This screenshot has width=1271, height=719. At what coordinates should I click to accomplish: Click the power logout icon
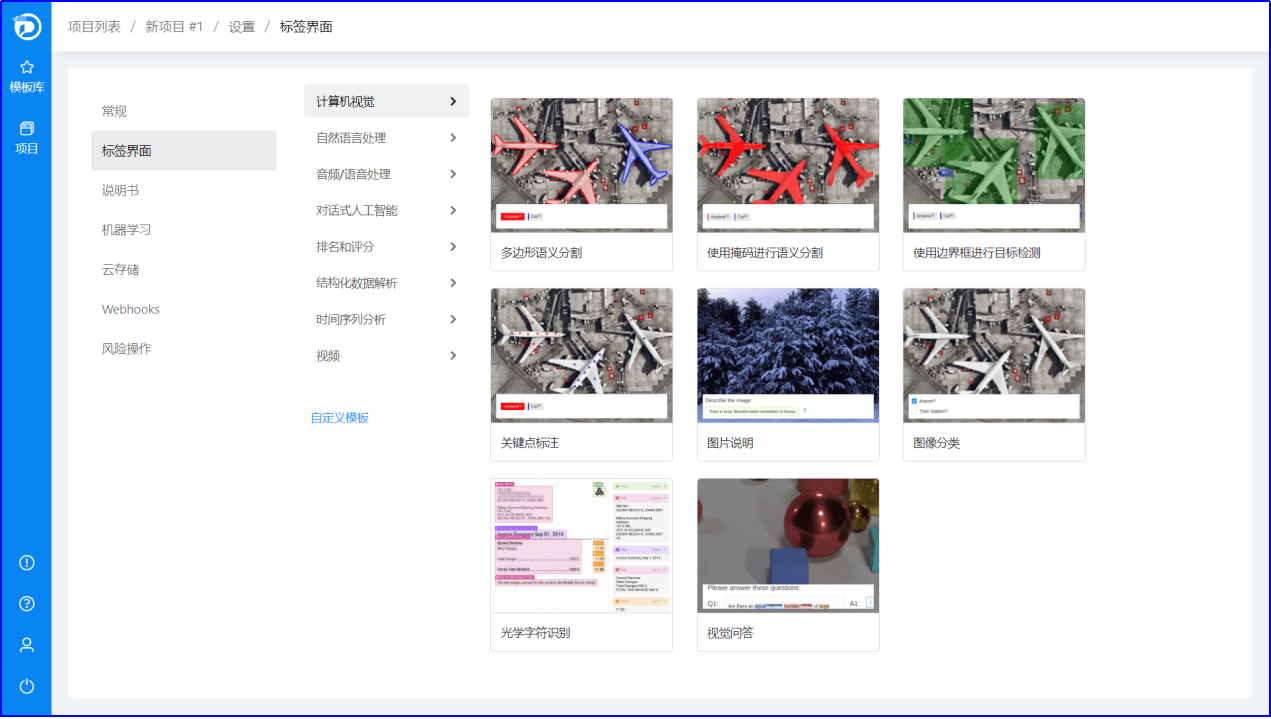pos(27,686)
